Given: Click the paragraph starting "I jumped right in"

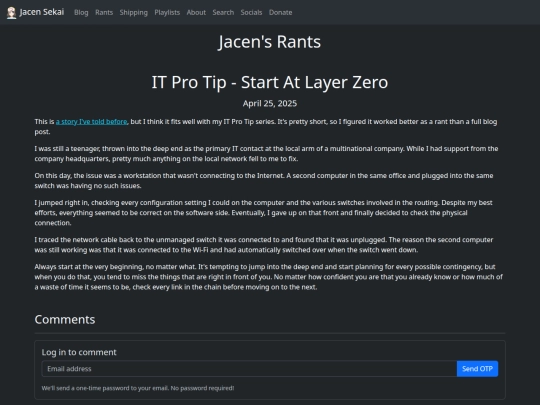Looking at the screenshot, I should click(263, 212).
